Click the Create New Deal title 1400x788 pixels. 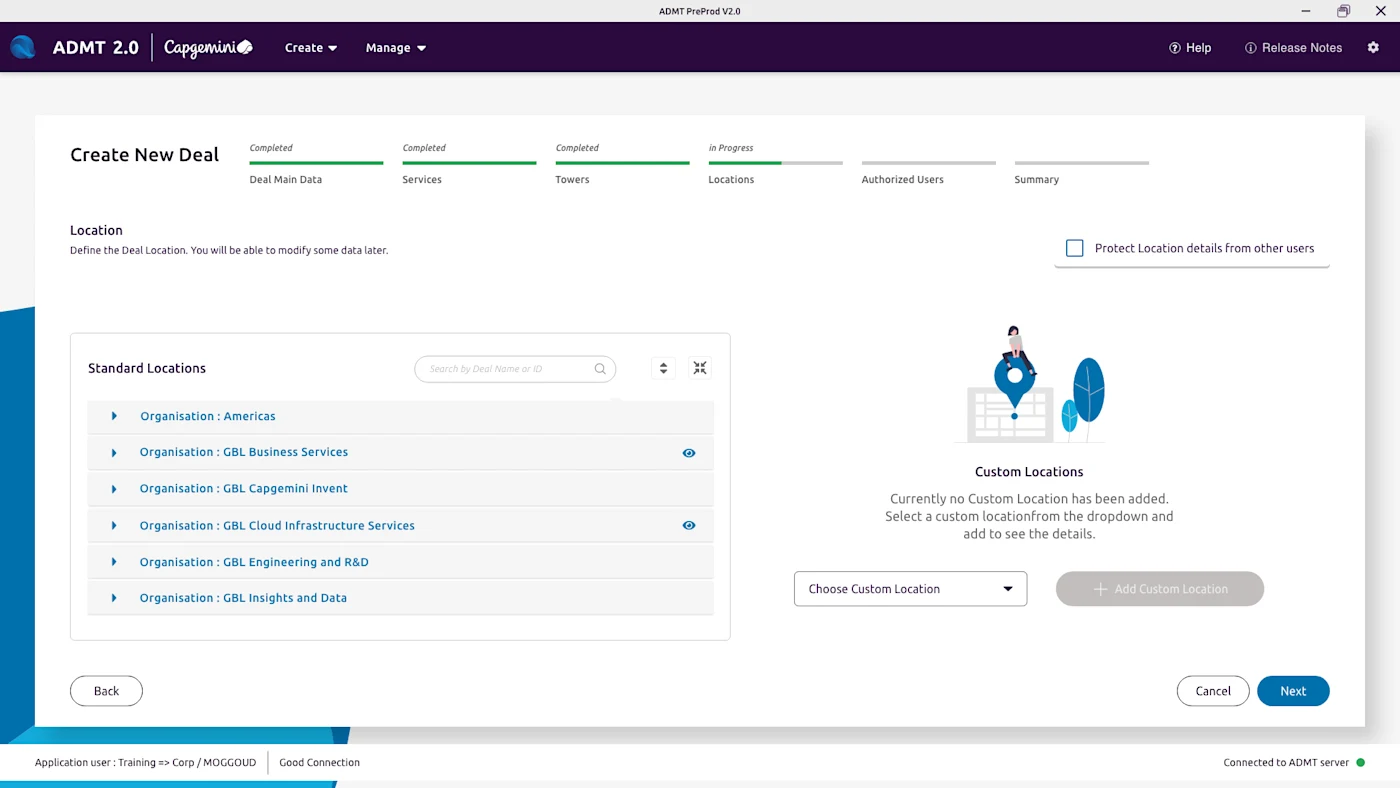pos(144,155)
